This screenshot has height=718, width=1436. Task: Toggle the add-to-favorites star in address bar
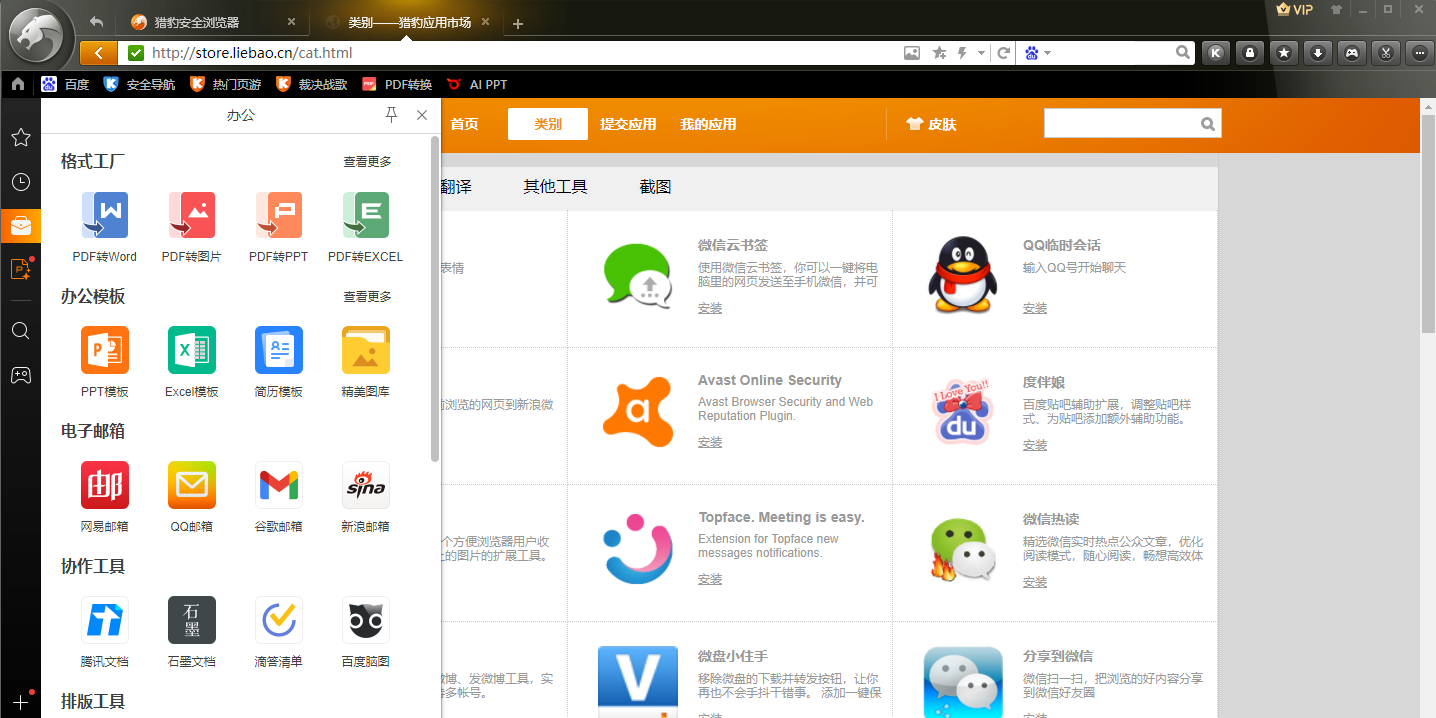(x=939, y=53)
